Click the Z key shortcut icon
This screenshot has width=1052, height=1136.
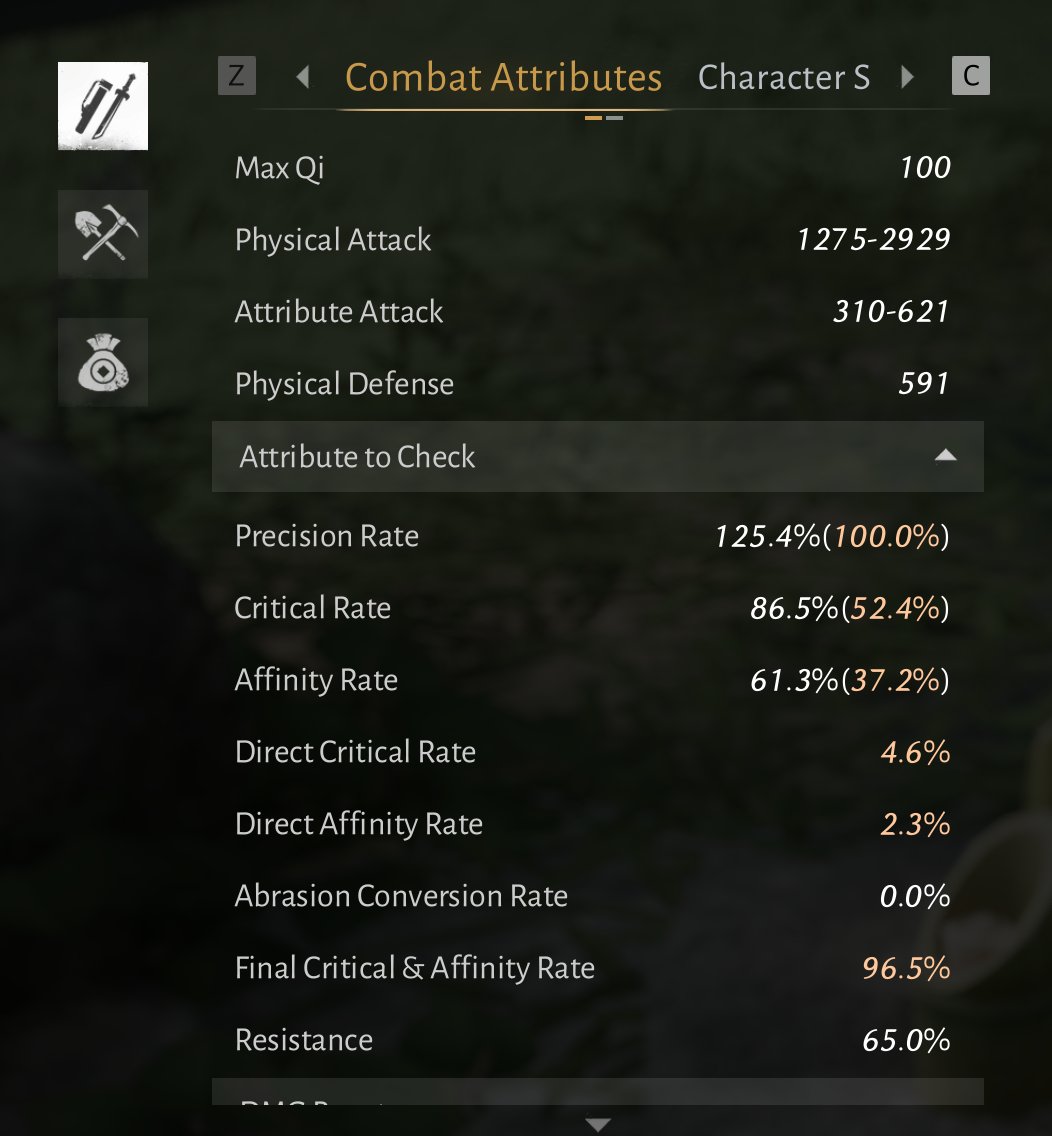pos(237,75)
